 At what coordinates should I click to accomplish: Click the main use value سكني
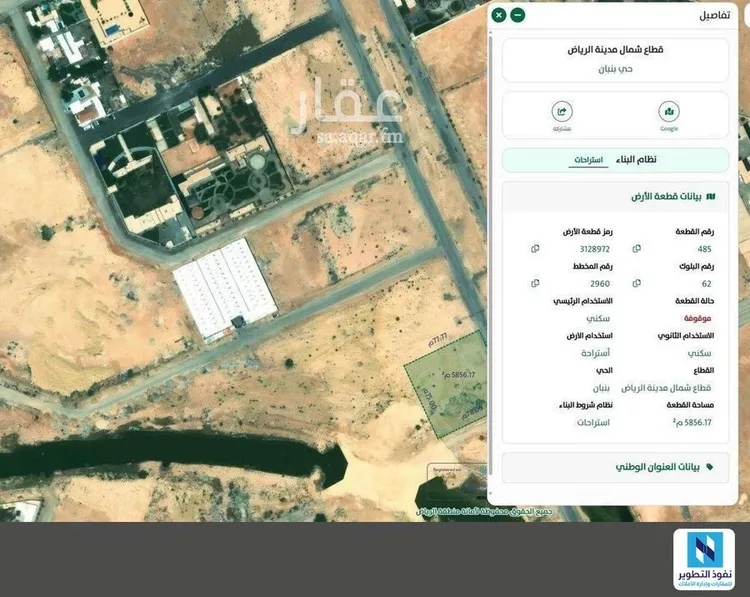pyautogui.click(x=598, y=318)
